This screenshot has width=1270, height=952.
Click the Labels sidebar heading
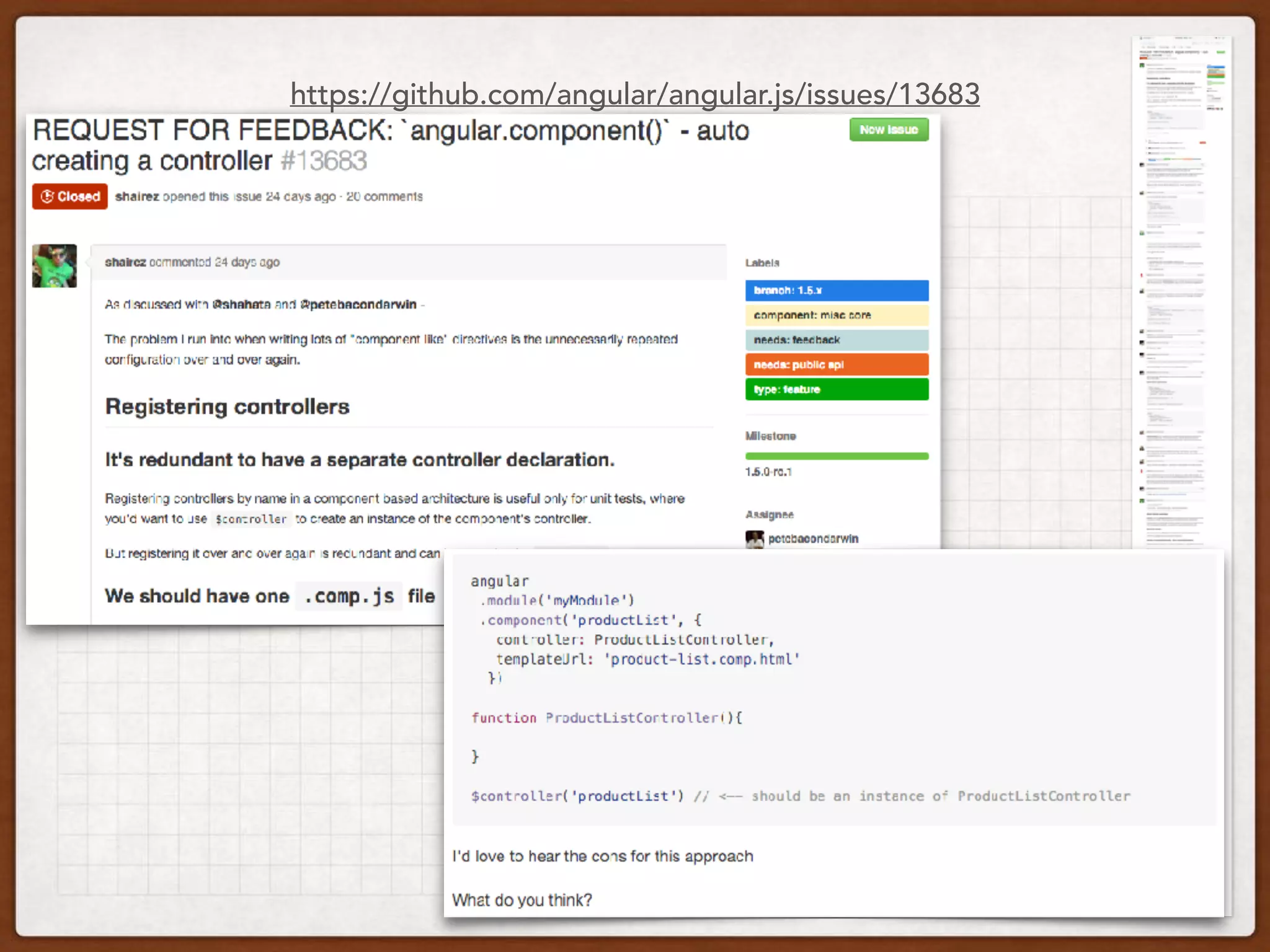pos(762,263)
